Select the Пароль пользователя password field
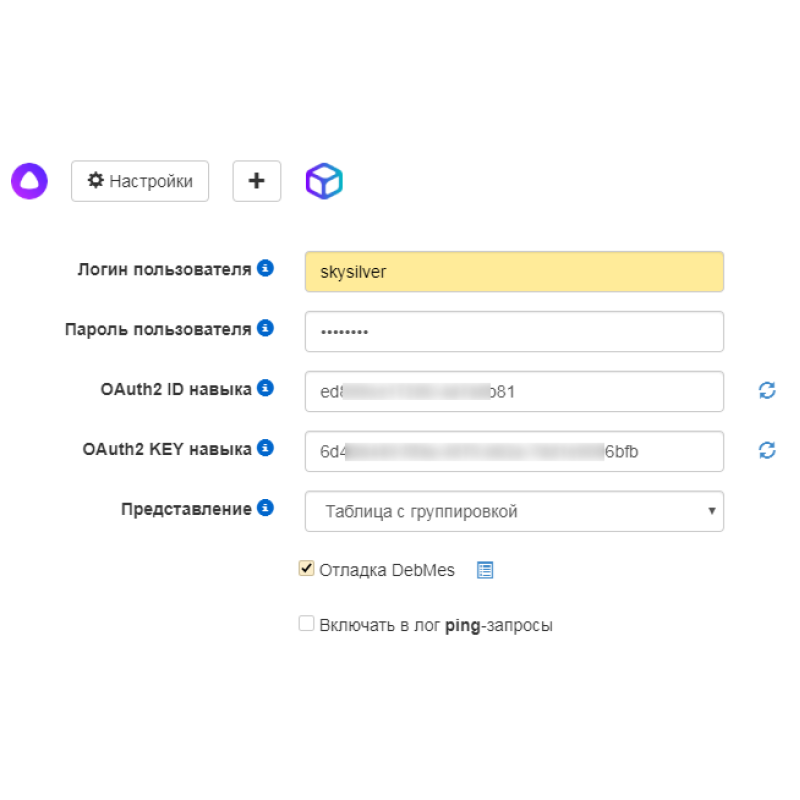800x800 pixels. click(514, 331)
